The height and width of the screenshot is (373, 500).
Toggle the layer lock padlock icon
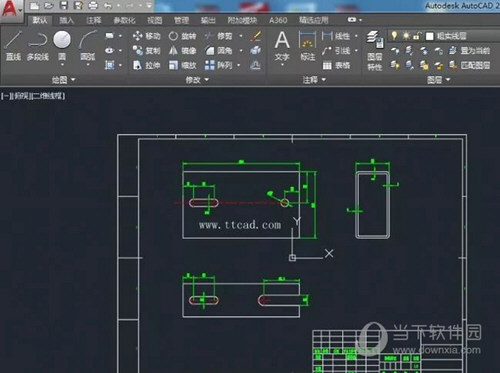417,35
